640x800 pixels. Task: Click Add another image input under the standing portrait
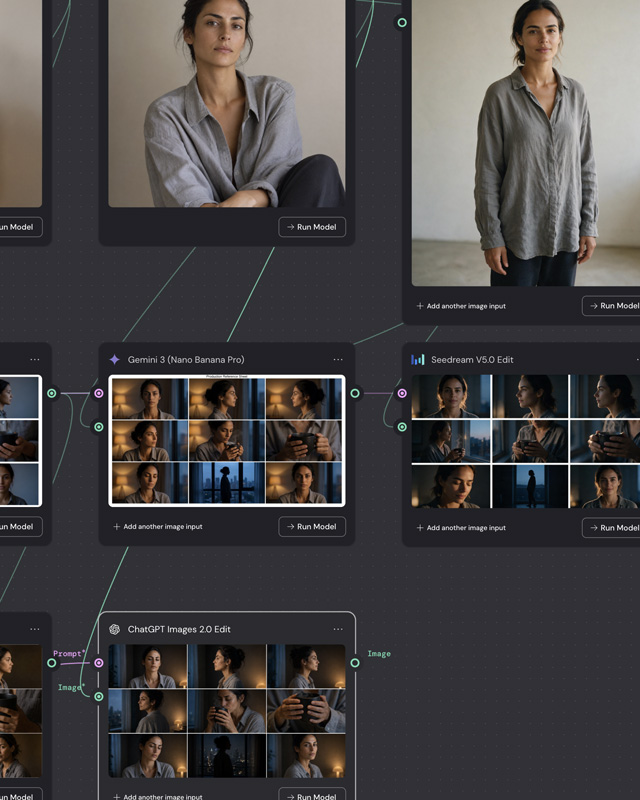(461, 306)
